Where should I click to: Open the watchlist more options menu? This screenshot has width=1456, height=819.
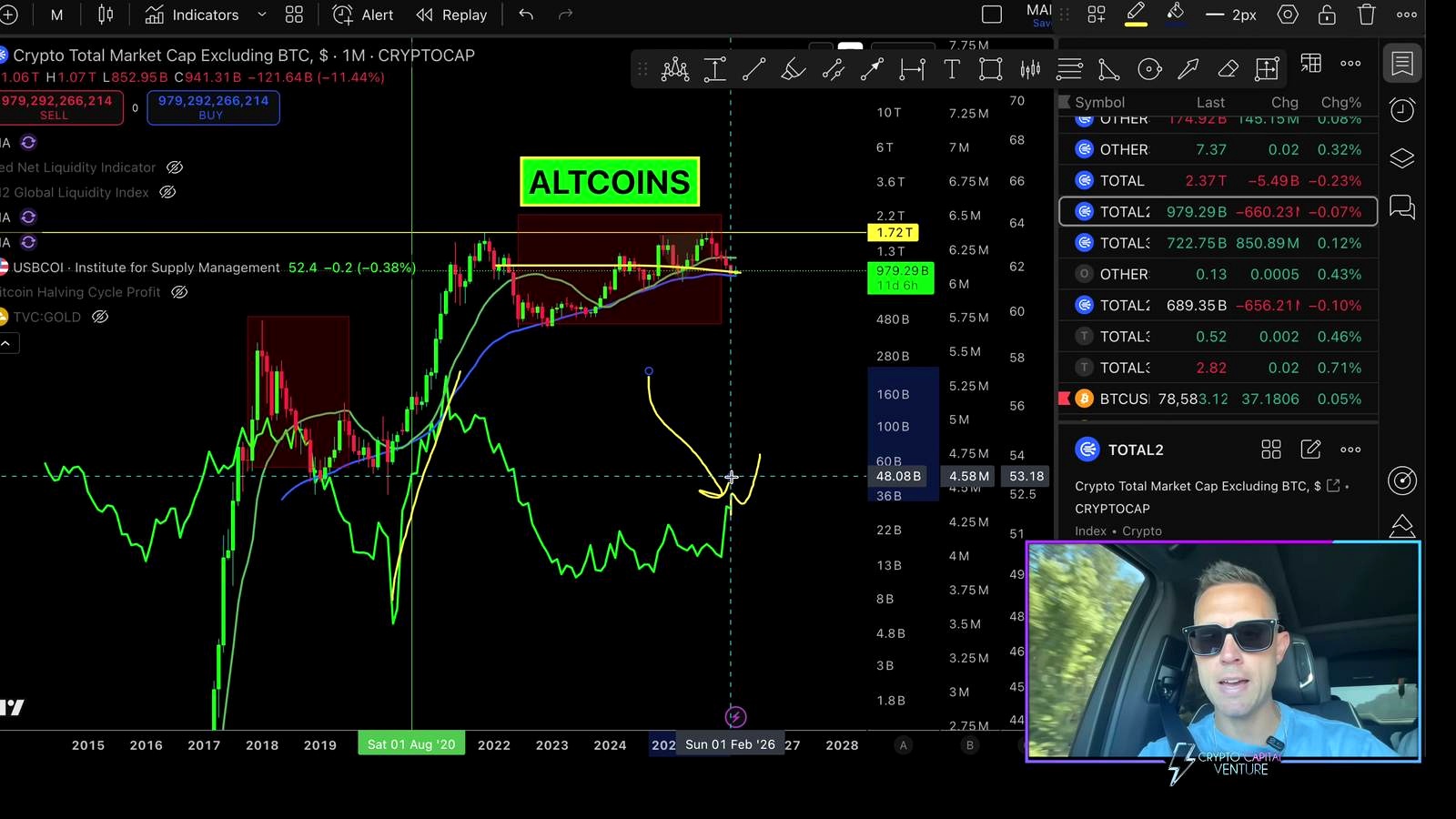pyautogui.click(x=1351, y=64)
